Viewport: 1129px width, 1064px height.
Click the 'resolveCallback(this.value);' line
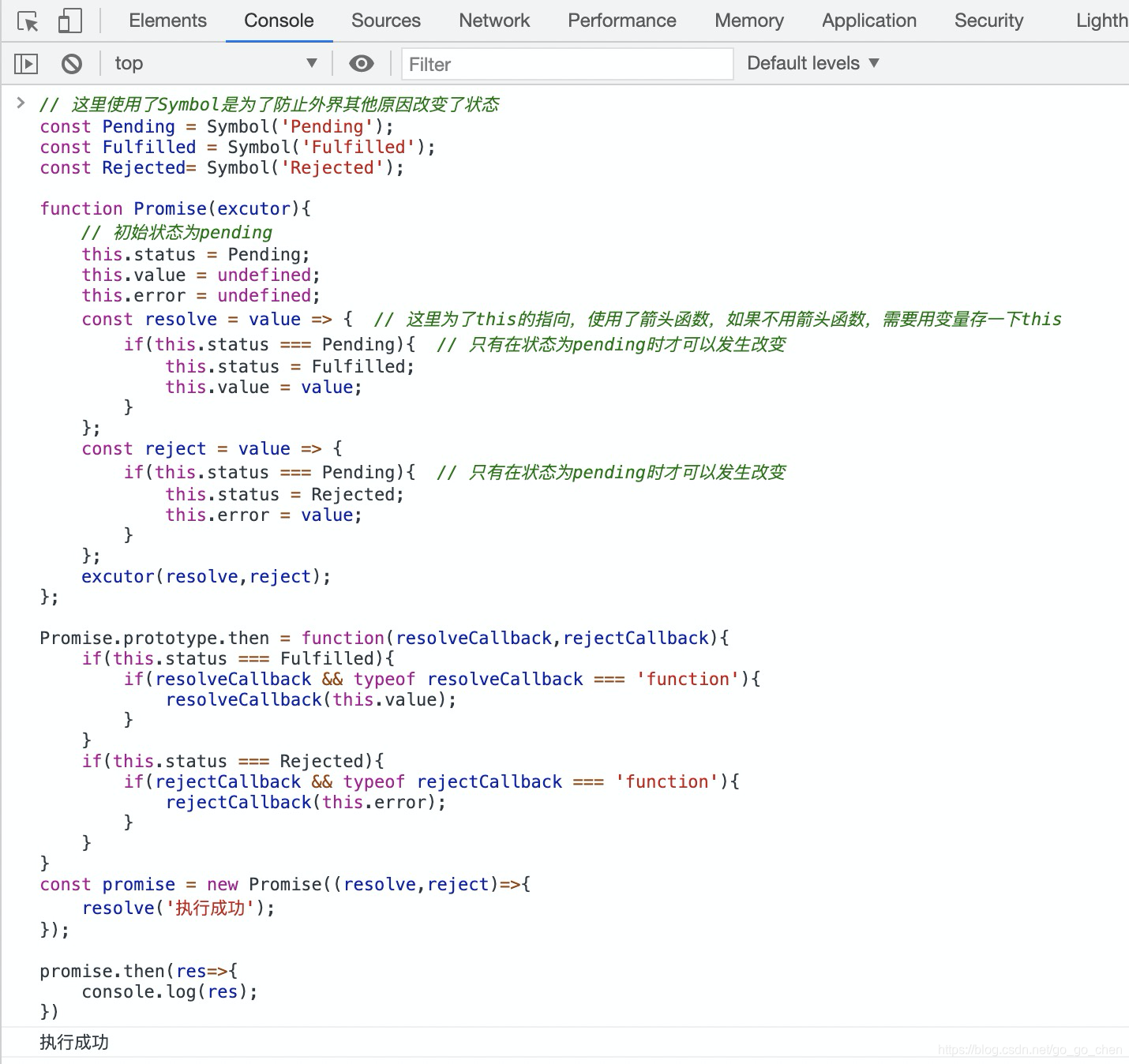311,699
